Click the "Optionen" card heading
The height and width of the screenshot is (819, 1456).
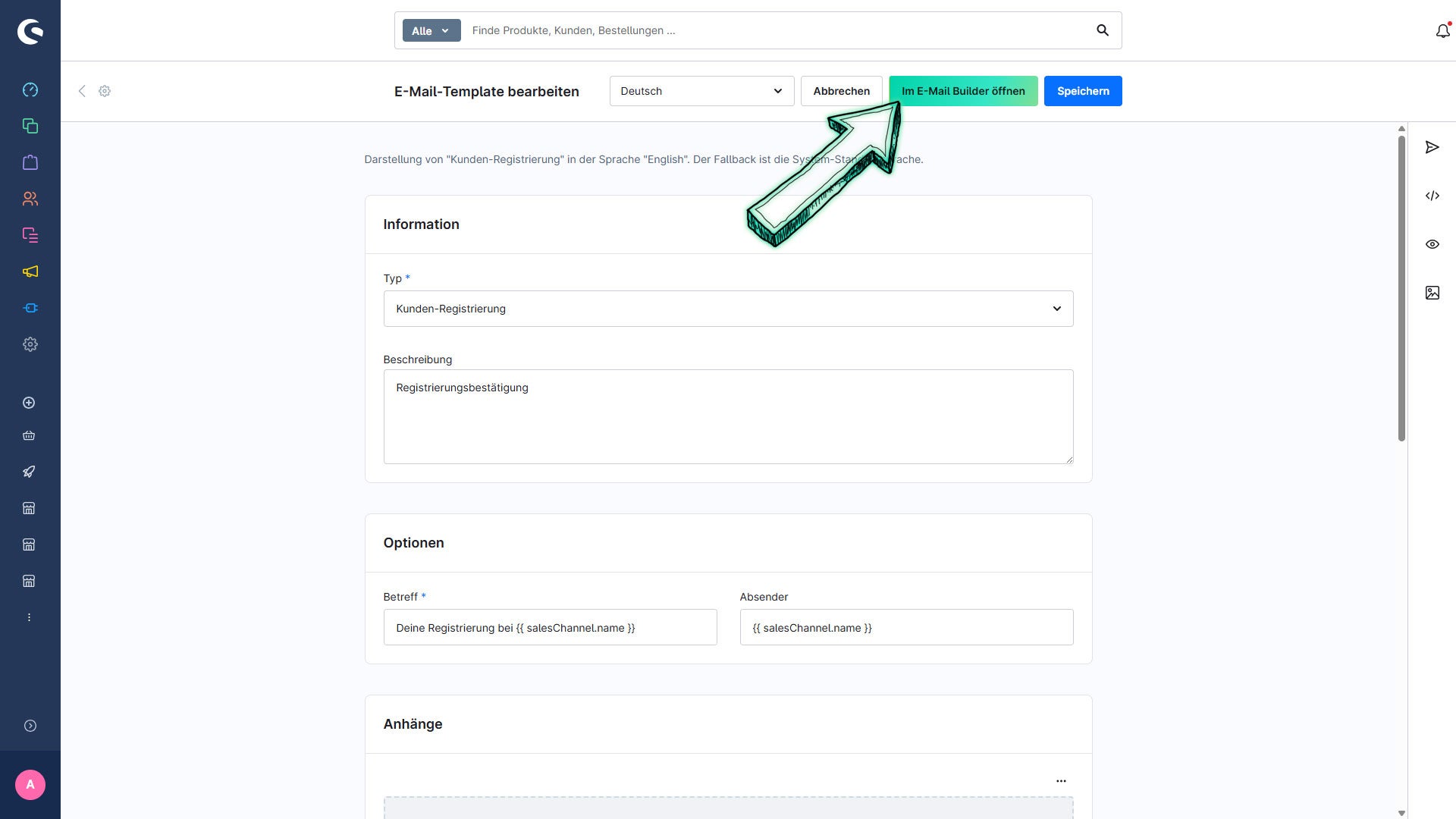[413, 543]
